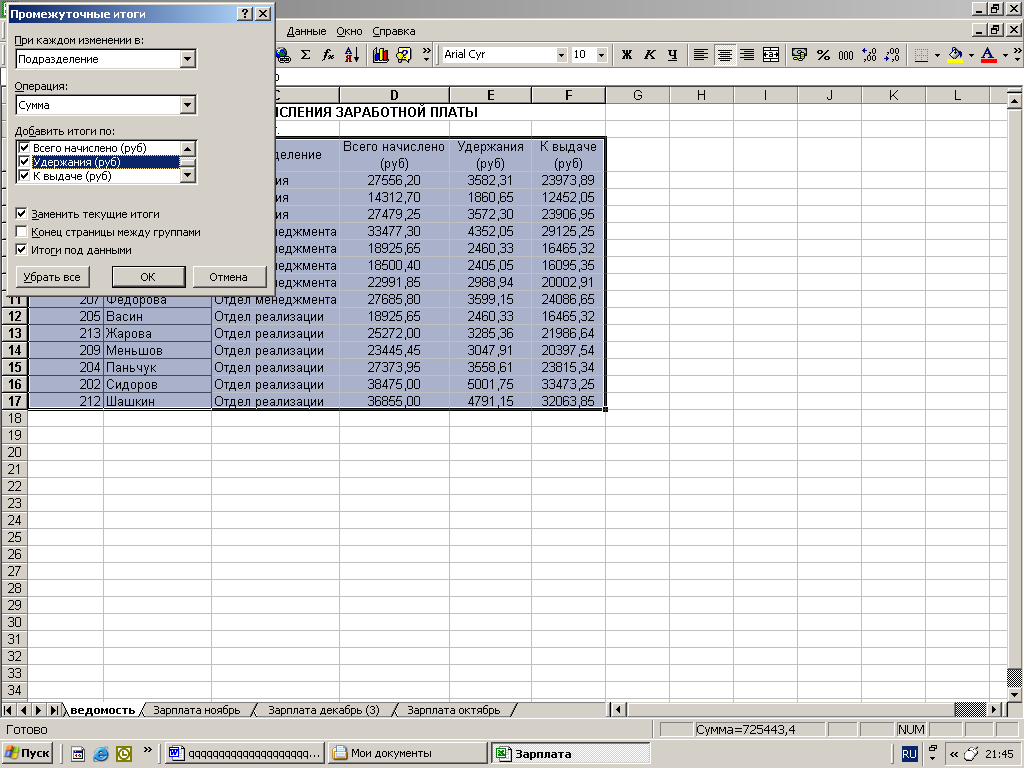Screen dimensions: 1024x768
Task: Align cell text left
Action: [701, 55]
